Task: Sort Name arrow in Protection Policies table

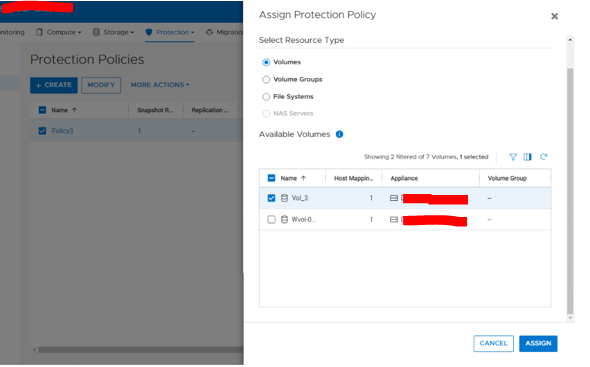Action: click(x=74, y=110)
